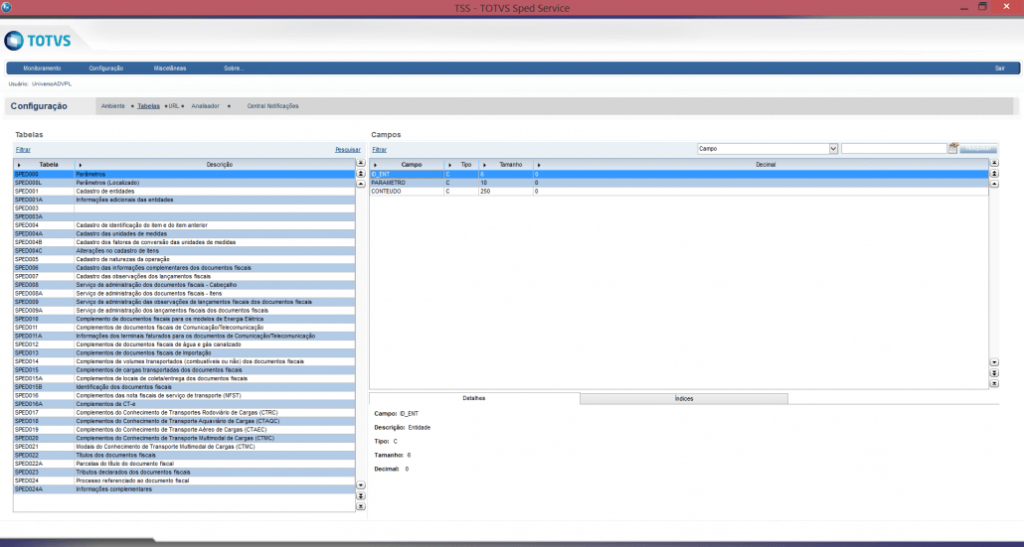The height and width of the screenshot is (547, 1024).
Task: Click arrow on Tamanho column header
Action: pyautogui.click(x=485, y=165)
